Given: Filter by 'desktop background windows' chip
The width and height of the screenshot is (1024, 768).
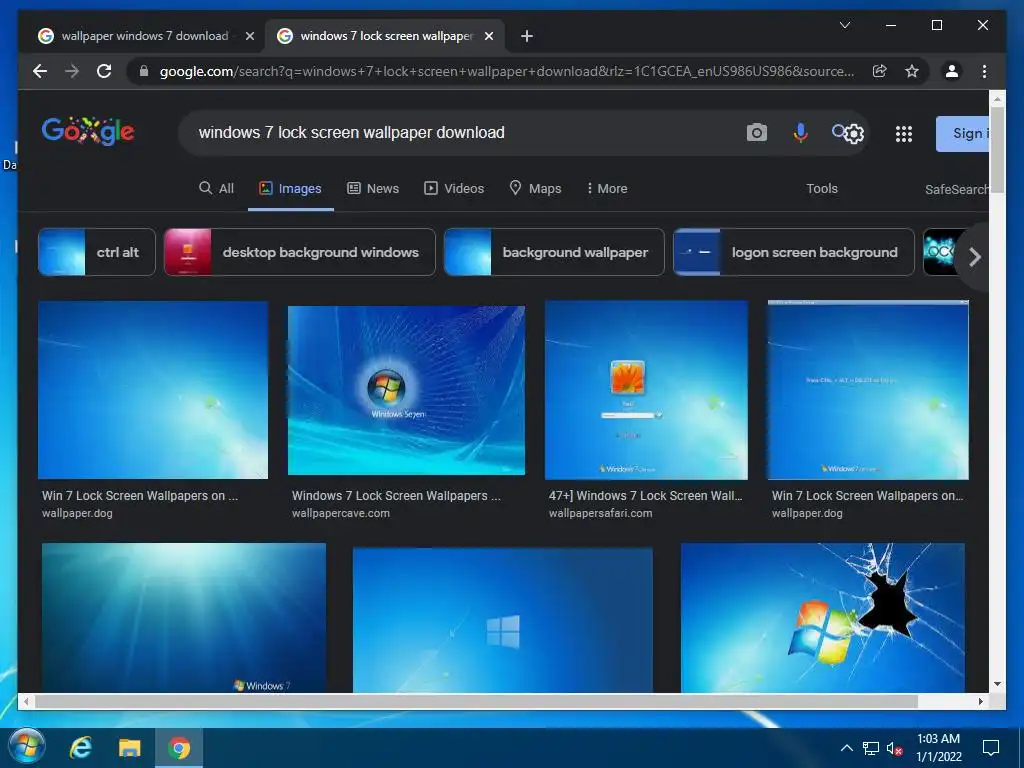Looking at the screenshot, I should click(x=300, y=252).
